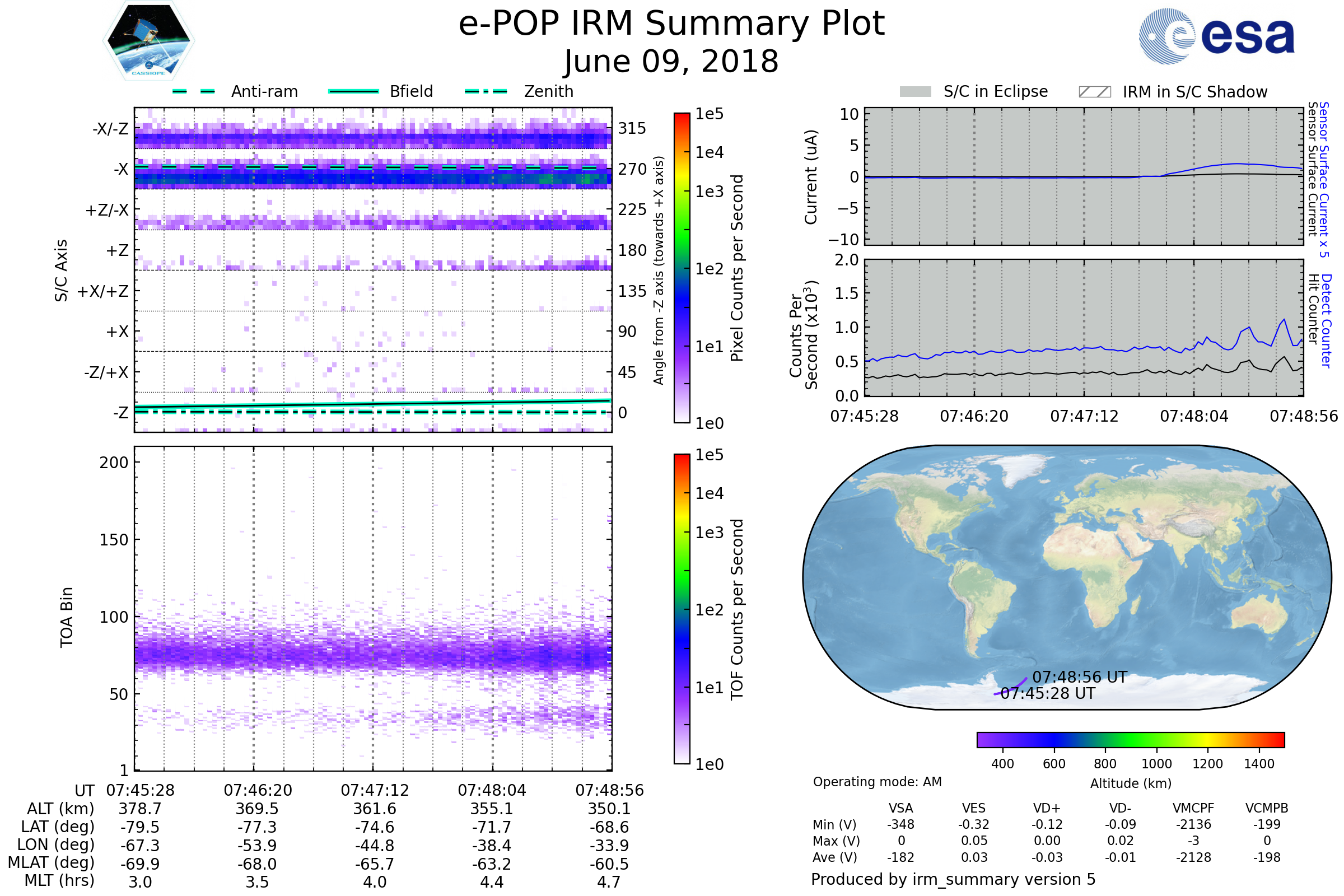The width and height of the screenshot is (1344, 896).
Task: Click the Zenith dash-dot legend marker
Action: pos(486,91)
